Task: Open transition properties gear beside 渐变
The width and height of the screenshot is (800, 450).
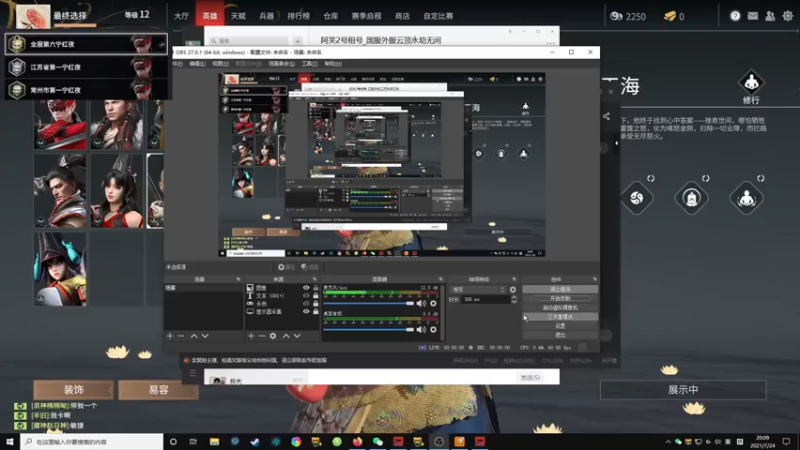Action: point(513,289)
